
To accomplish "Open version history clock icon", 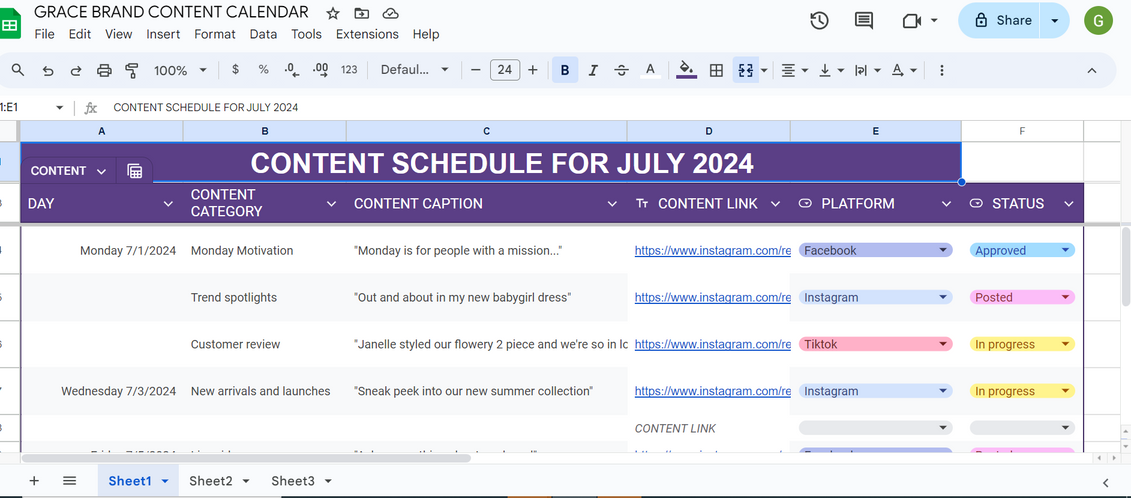I will (819, 20).
